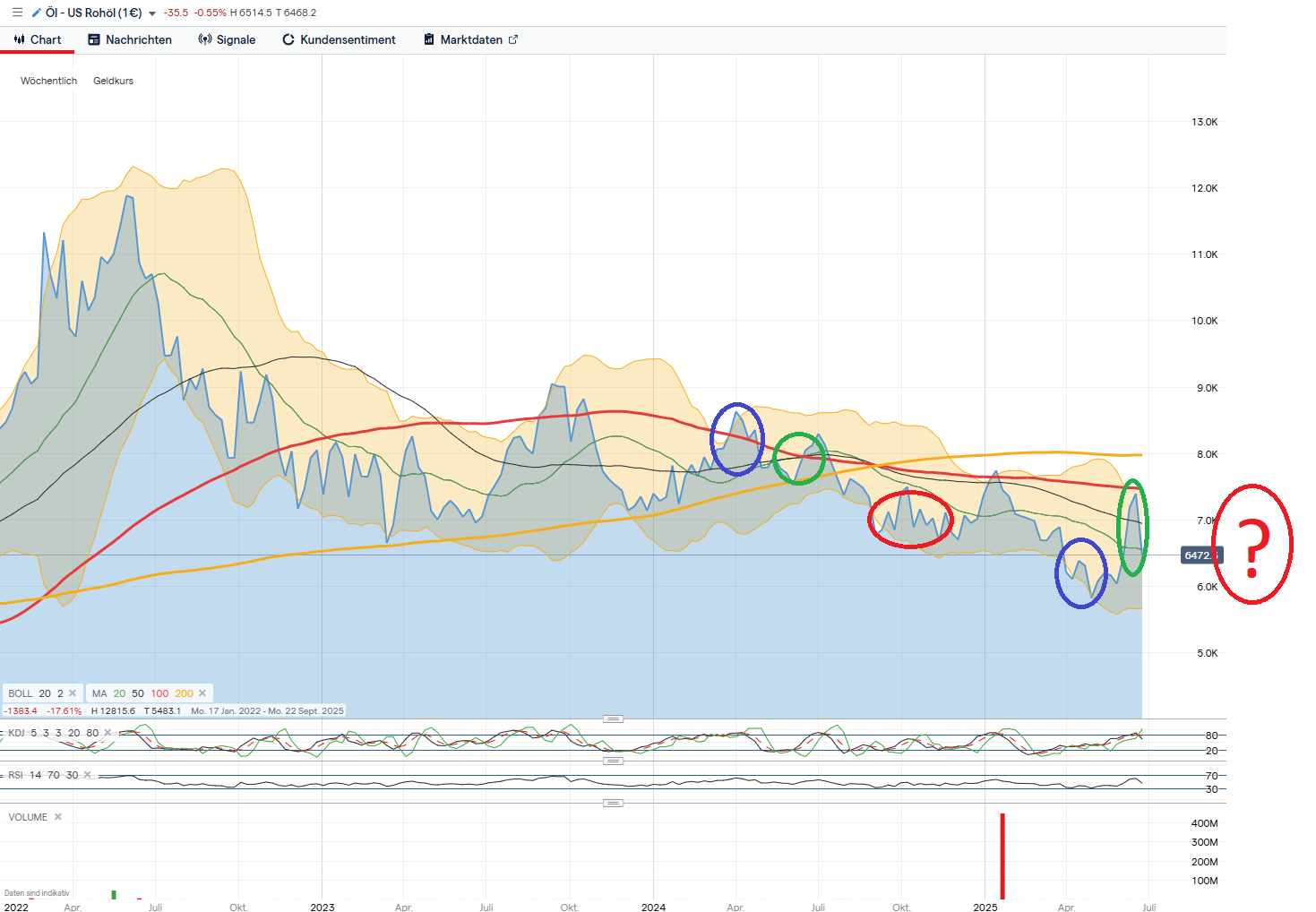The height and width of the screenshot is (912, 1316).
Task: Click the current price tag 6472 on axis
Action: pos(1200,555)
